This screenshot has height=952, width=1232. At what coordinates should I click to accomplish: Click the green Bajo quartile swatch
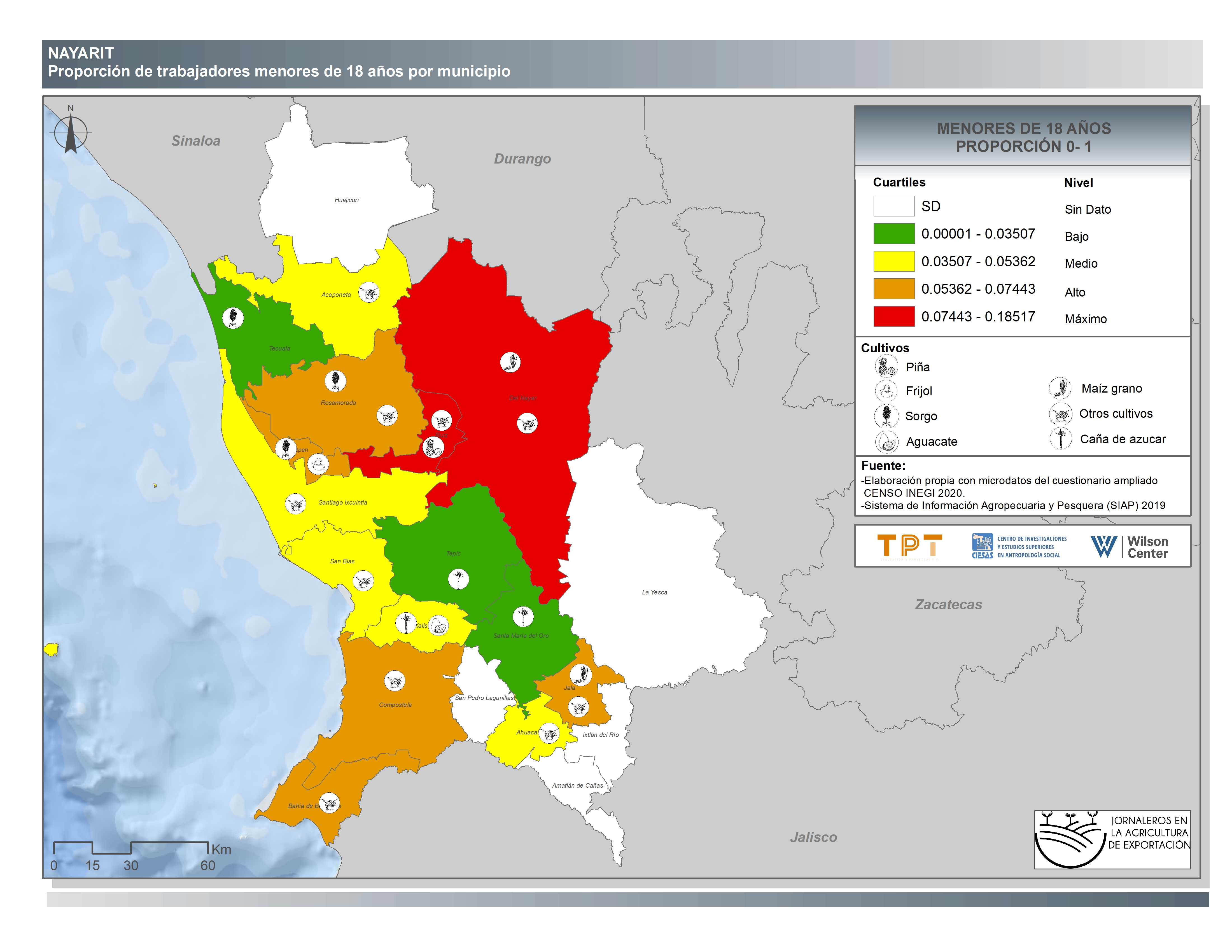tap(893, 234)
